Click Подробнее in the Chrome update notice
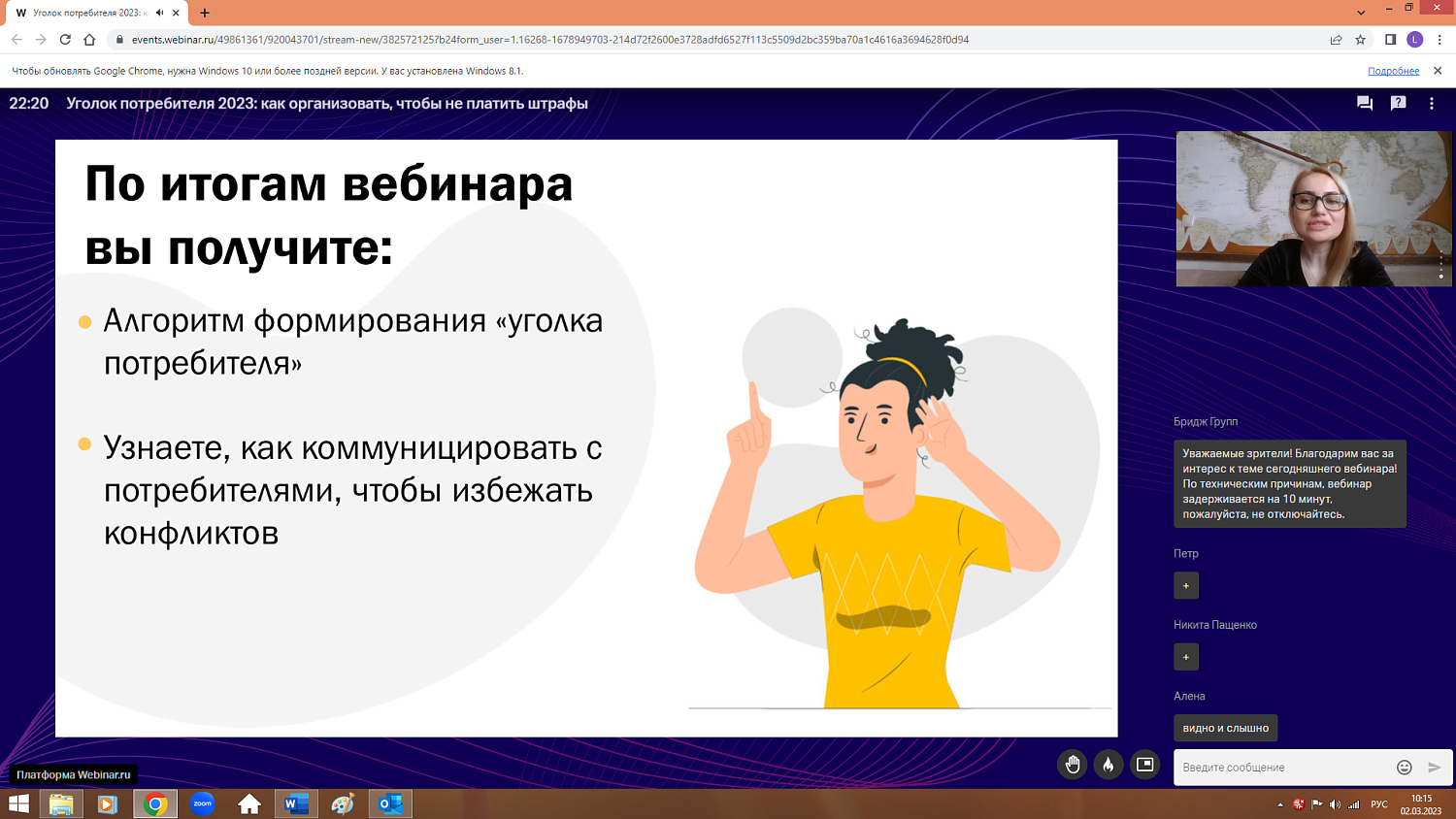This screenshot has width=1456, height=819. (x=1393, y=70)
